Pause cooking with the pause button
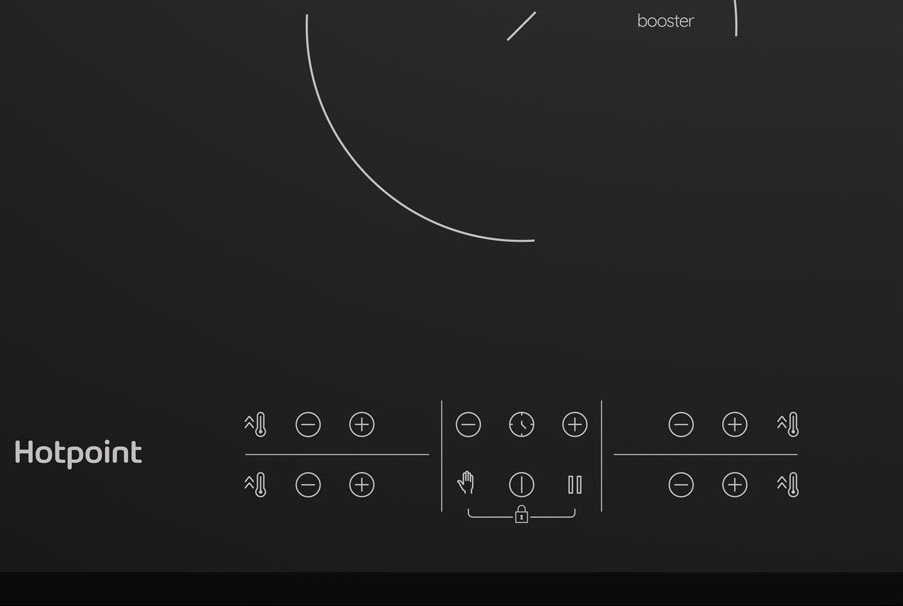Image resolution: width=903 pixels, height=606 pixels. tap(575, 485)
